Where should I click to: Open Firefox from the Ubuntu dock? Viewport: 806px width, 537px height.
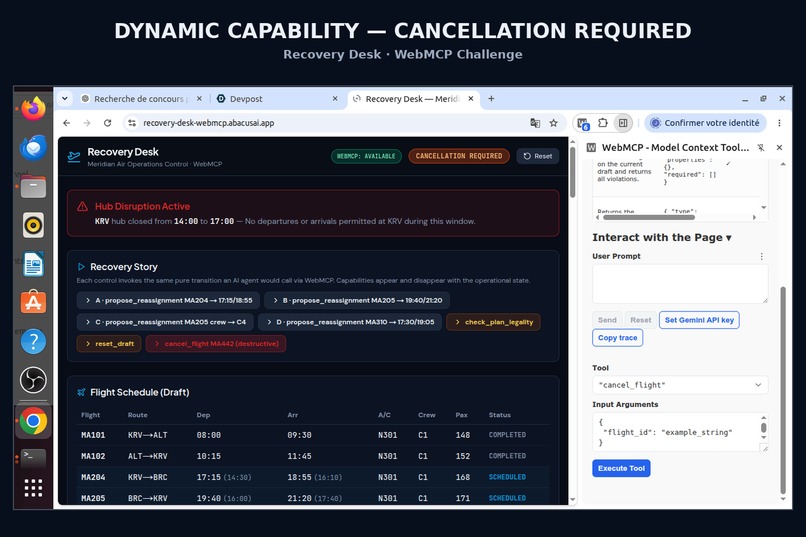pyautogui.click(x=33, y=108)
